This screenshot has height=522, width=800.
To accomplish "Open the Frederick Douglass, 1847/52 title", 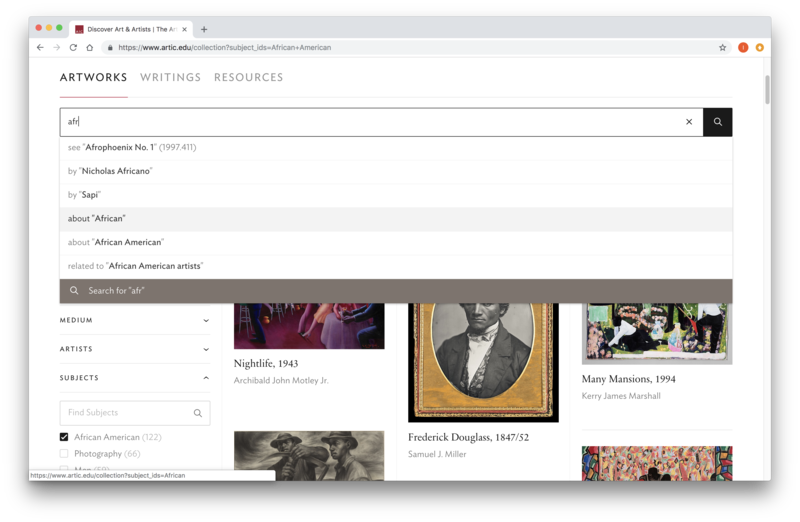I will point(468,437).
